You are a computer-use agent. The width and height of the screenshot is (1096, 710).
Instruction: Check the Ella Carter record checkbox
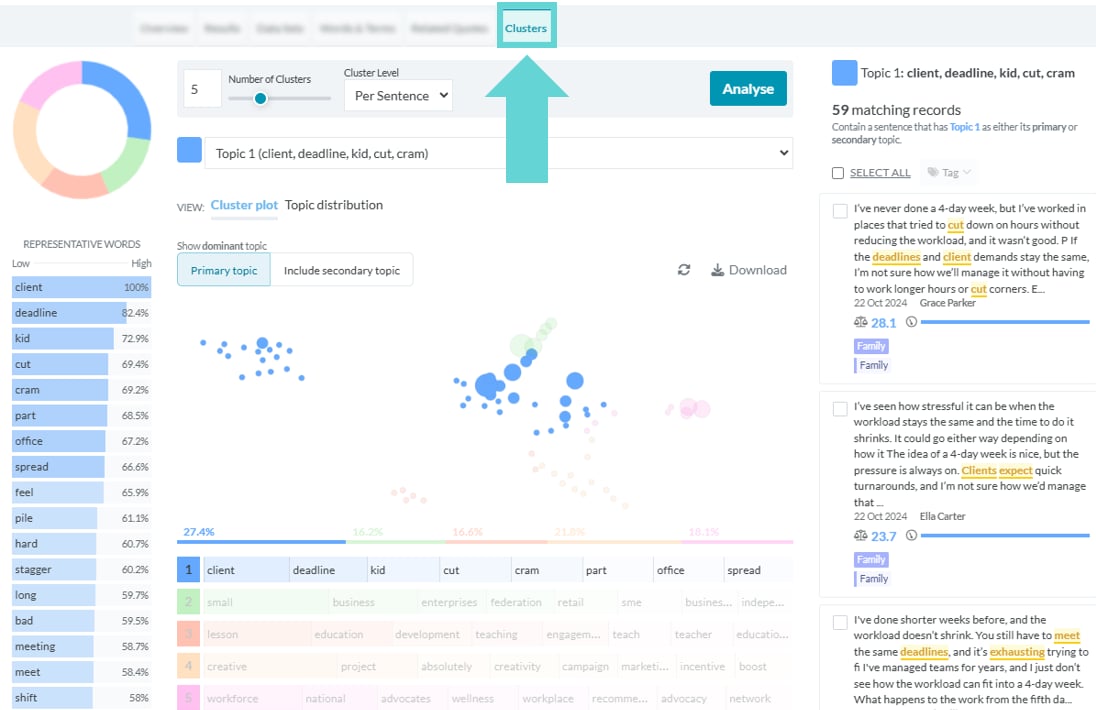[x=840, y=409]
